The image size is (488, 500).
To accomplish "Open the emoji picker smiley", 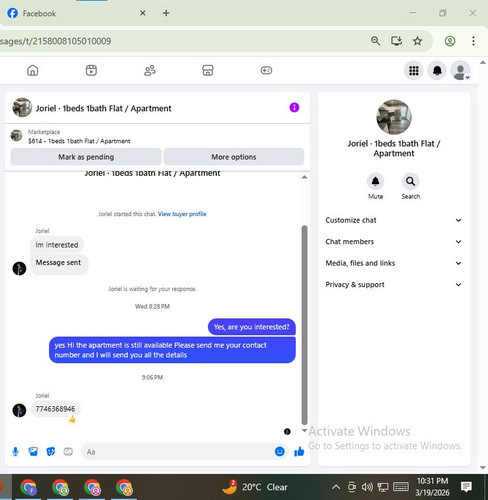I will pos(280,451).
